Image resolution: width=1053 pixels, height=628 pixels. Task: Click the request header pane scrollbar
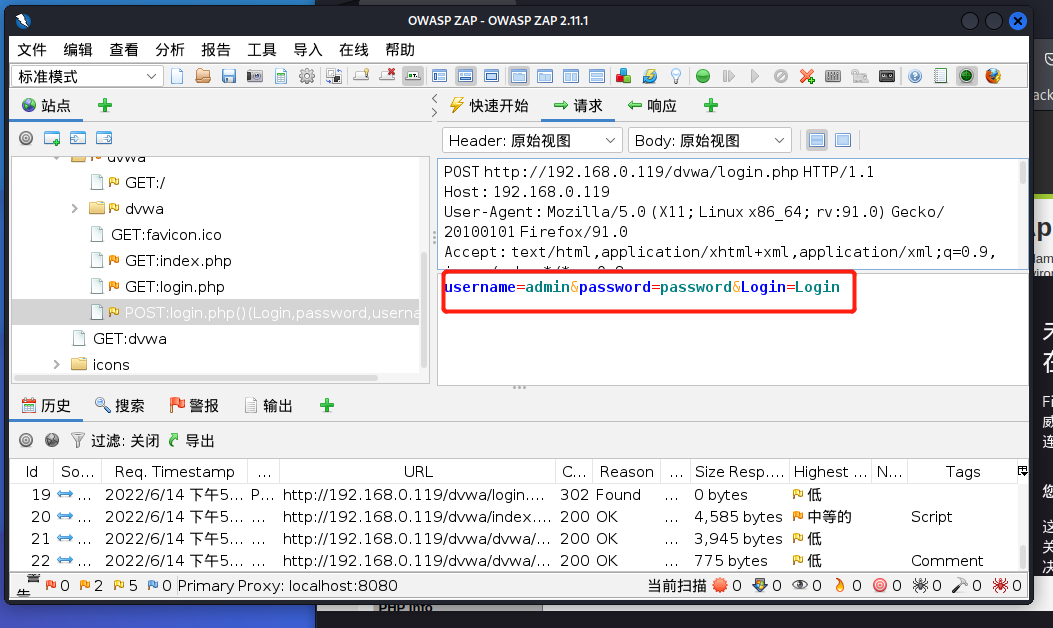click(x=1023, y=172)
